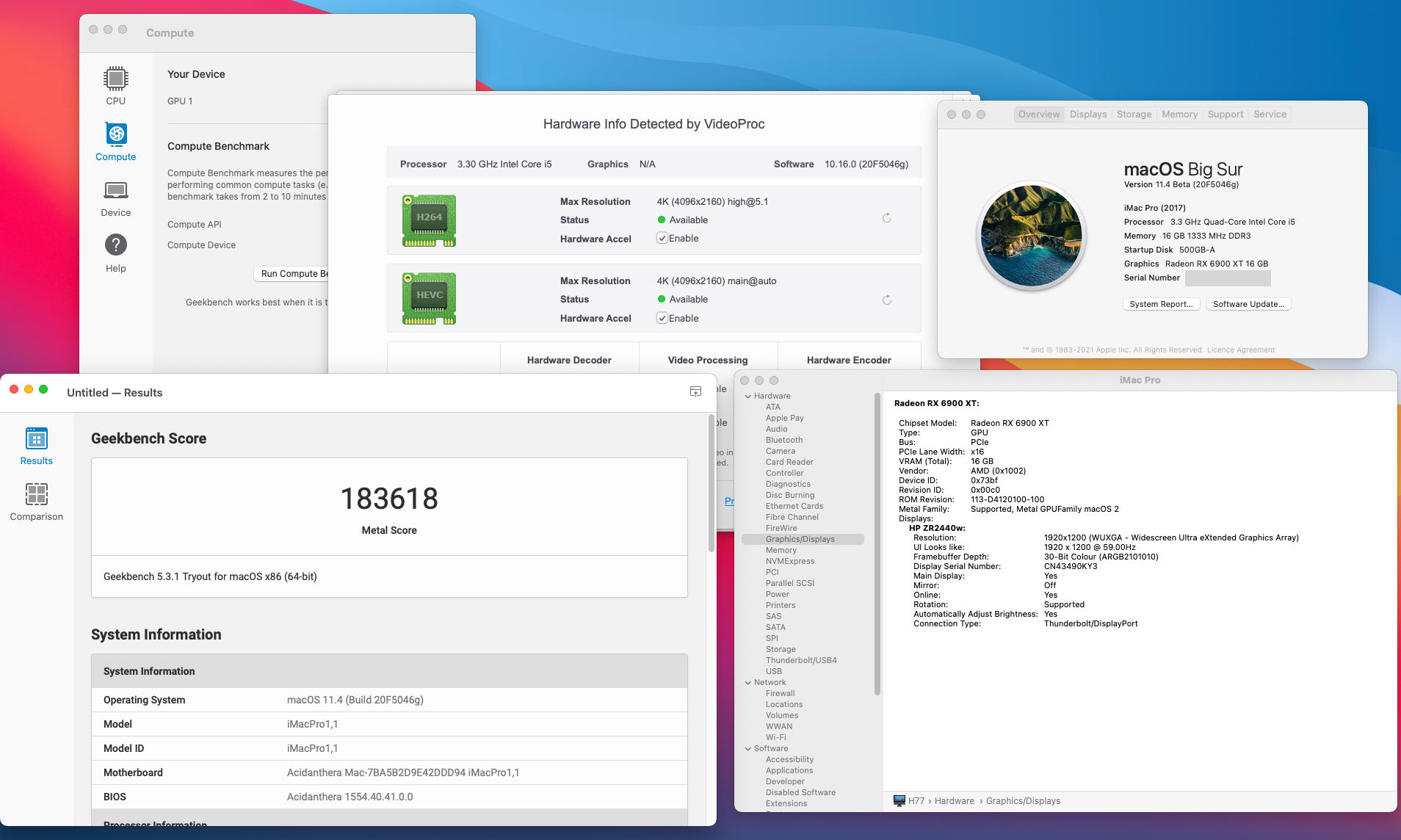Click the H77 computer icon in path bar
1401x840 pixels.
tap(899, 800)
